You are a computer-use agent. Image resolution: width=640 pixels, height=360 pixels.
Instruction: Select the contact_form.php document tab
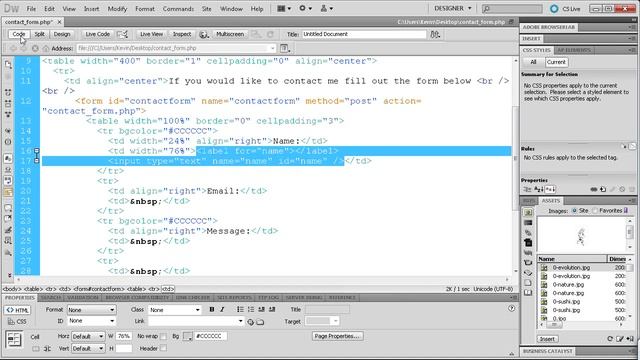point(29,22)
